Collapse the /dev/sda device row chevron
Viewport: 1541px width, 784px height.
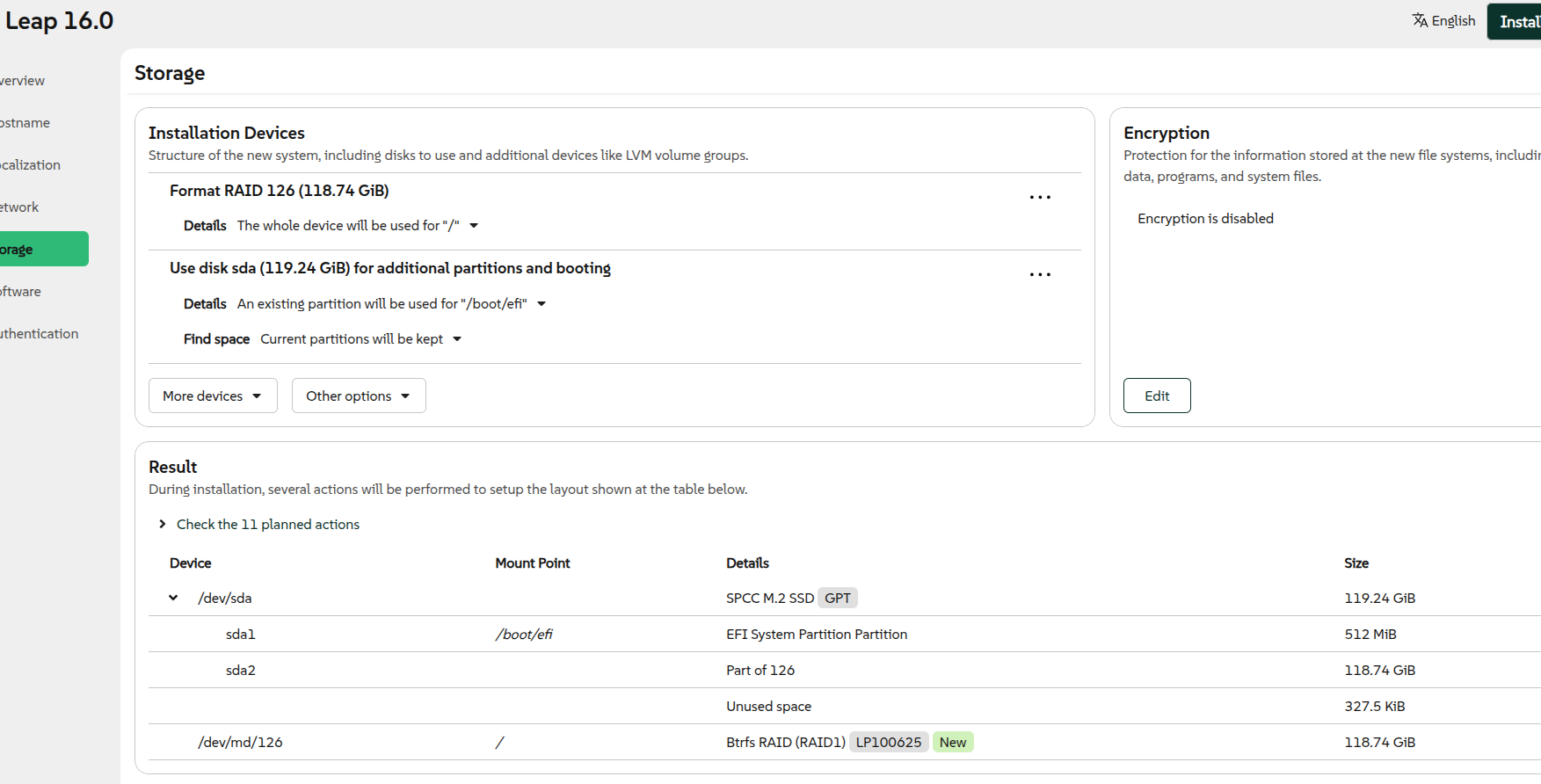[x=173, y=598]
